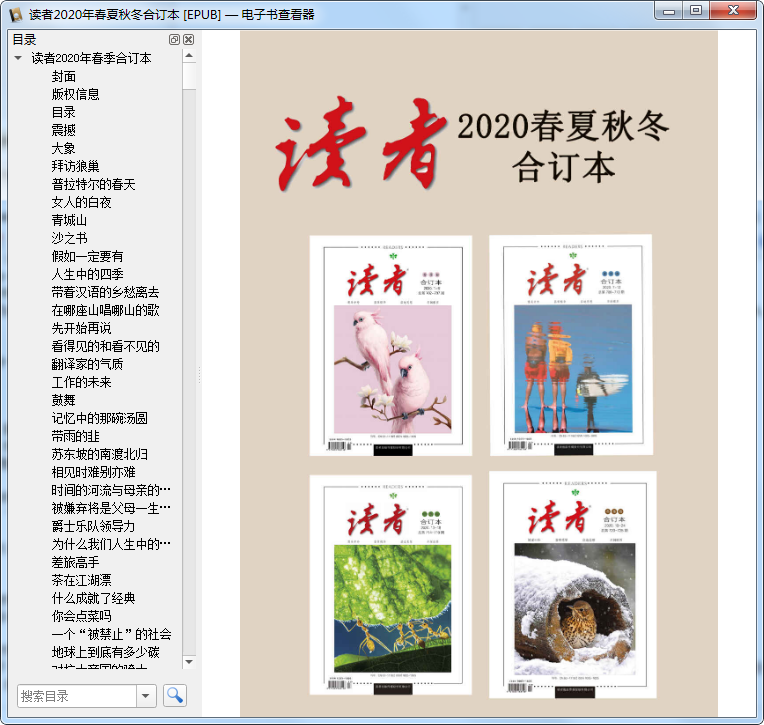Click the scroll up arrow of contents list
The width and height of the screenshot is (764, 725).
[189, 56]
